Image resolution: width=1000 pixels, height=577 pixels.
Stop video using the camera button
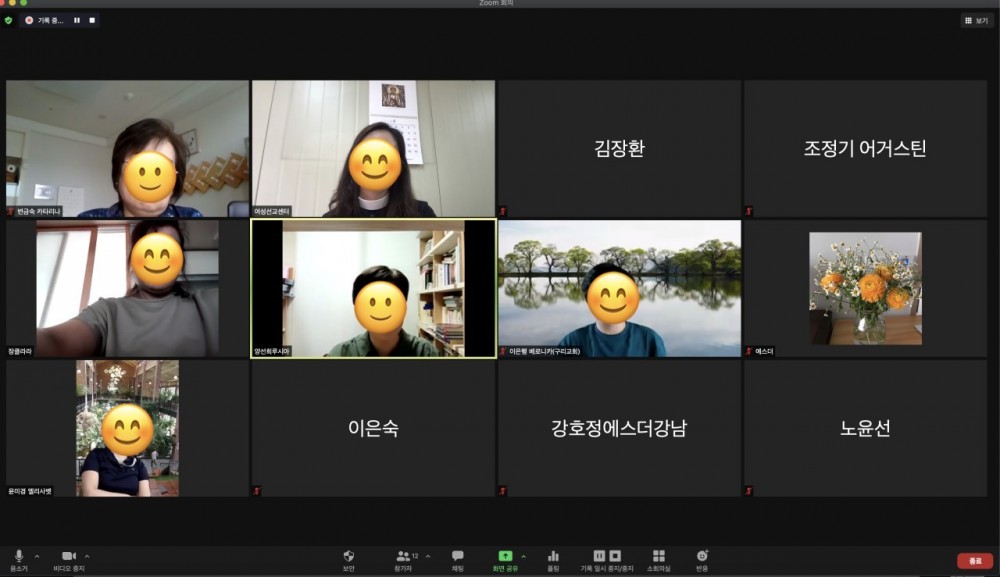point(69,557)
